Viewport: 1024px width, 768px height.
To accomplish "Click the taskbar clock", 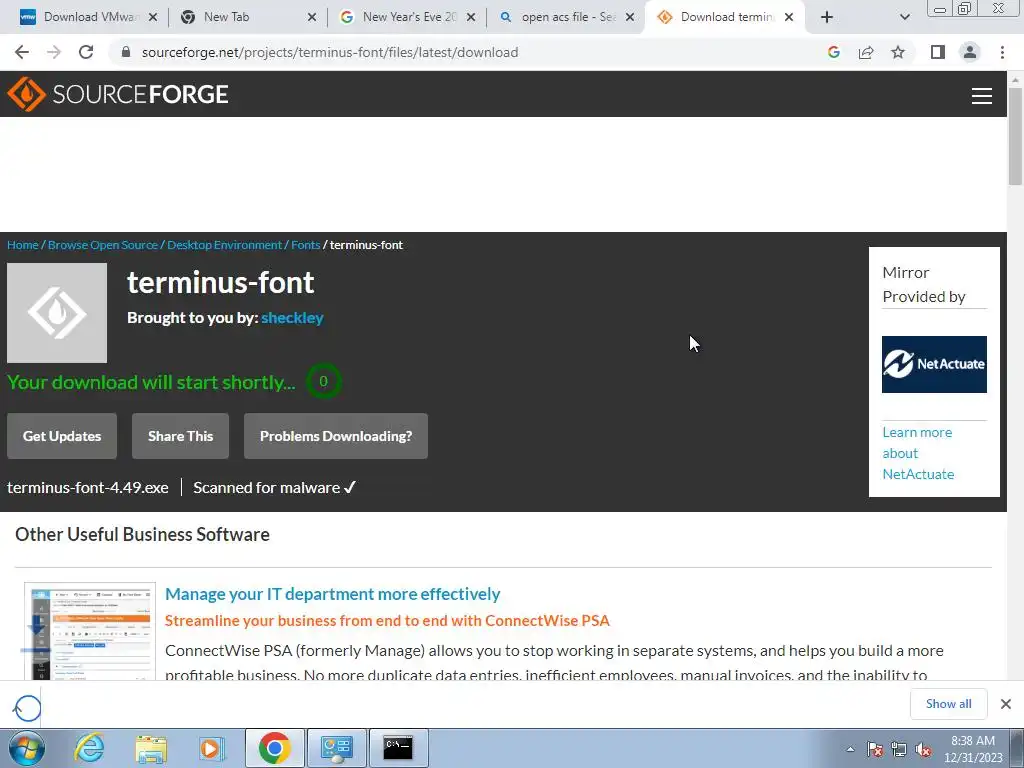I will pyautogui.click(x=973, y=749).
